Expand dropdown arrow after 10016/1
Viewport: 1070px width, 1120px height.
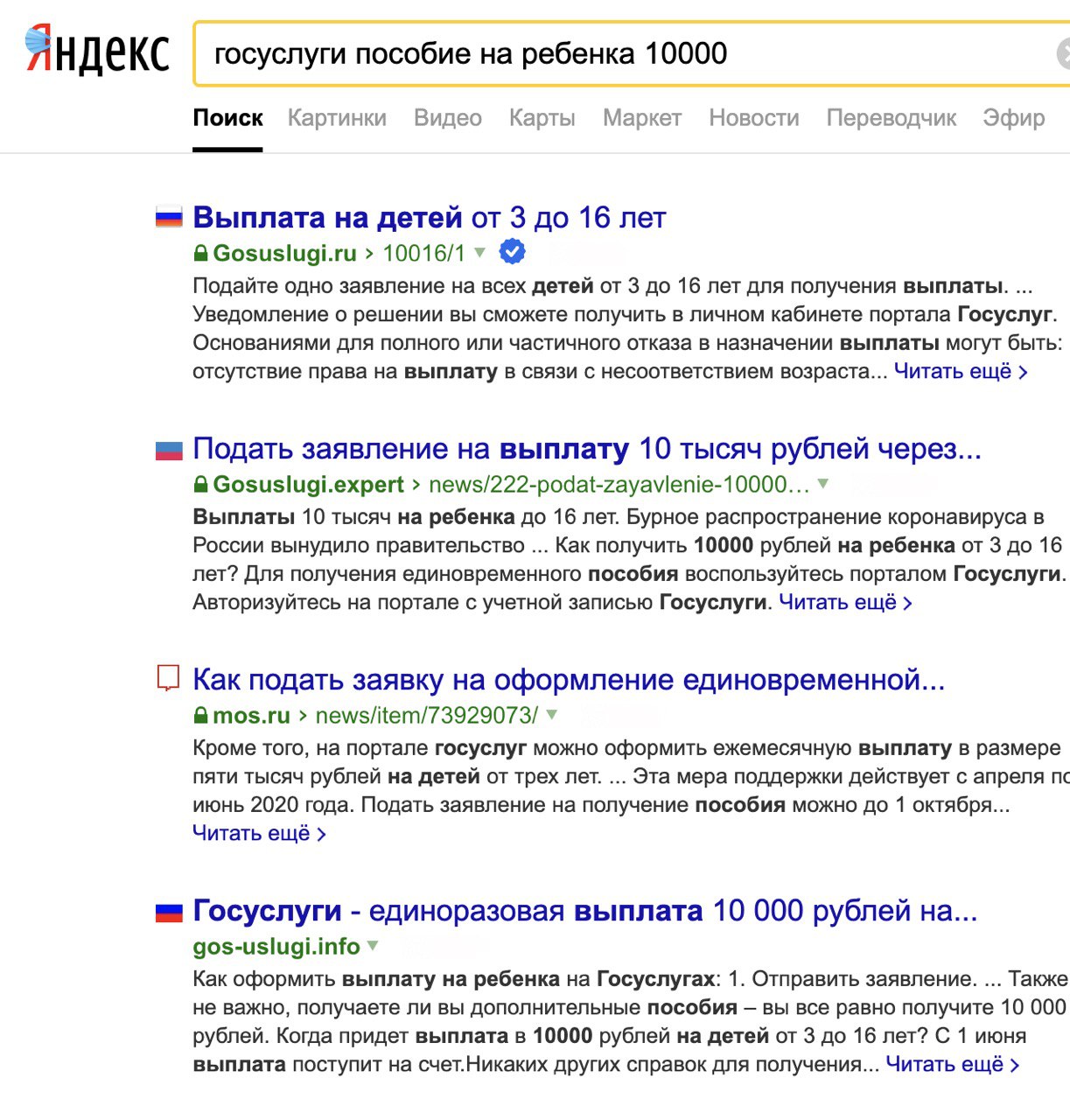(x=479, y=253)
